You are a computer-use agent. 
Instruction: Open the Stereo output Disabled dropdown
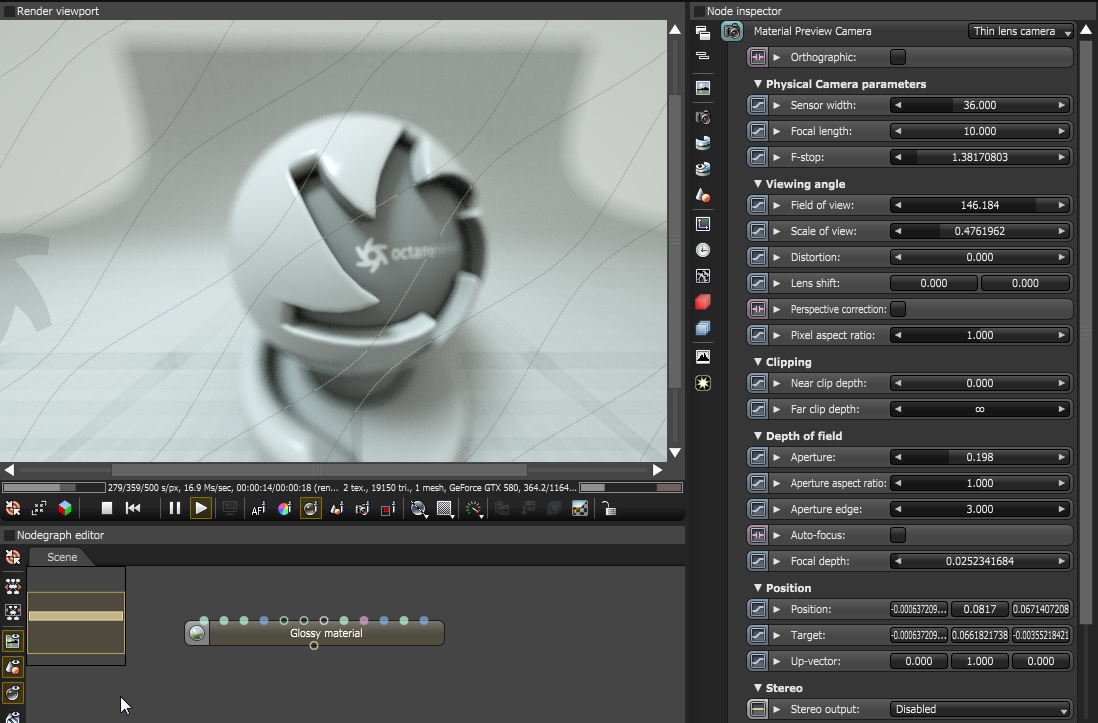[x=980, y=709]
